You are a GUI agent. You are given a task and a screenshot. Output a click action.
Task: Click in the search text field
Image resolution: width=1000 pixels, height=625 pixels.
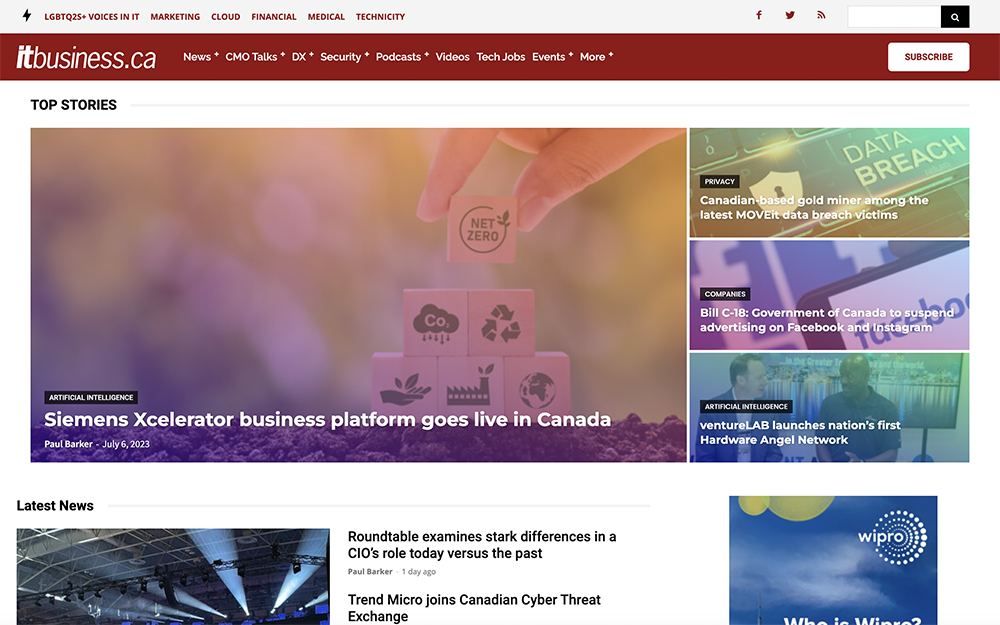pyautogui.click(x=894, y=17)
